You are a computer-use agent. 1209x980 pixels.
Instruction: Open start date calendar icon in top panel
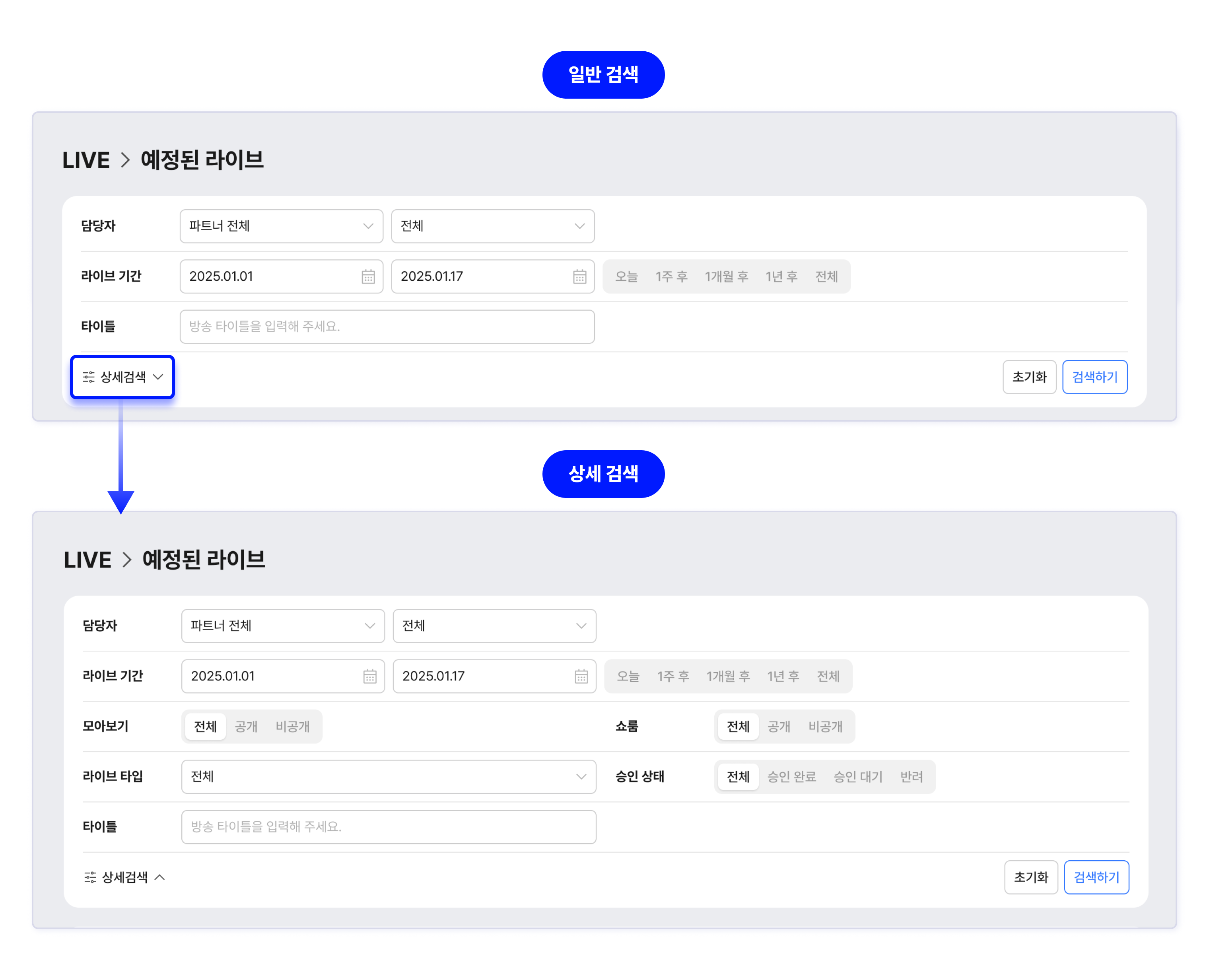[368, 276]
